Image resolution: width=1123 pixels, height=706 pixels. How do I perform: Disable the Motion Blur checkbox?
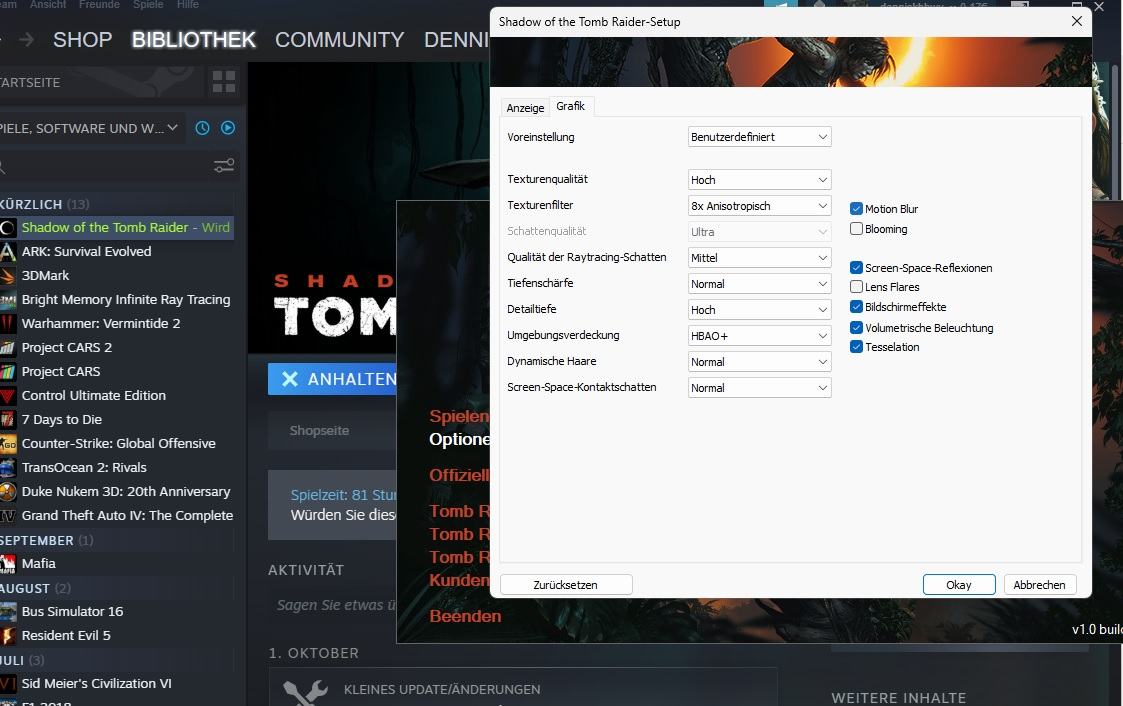click(x=856, y=208)
